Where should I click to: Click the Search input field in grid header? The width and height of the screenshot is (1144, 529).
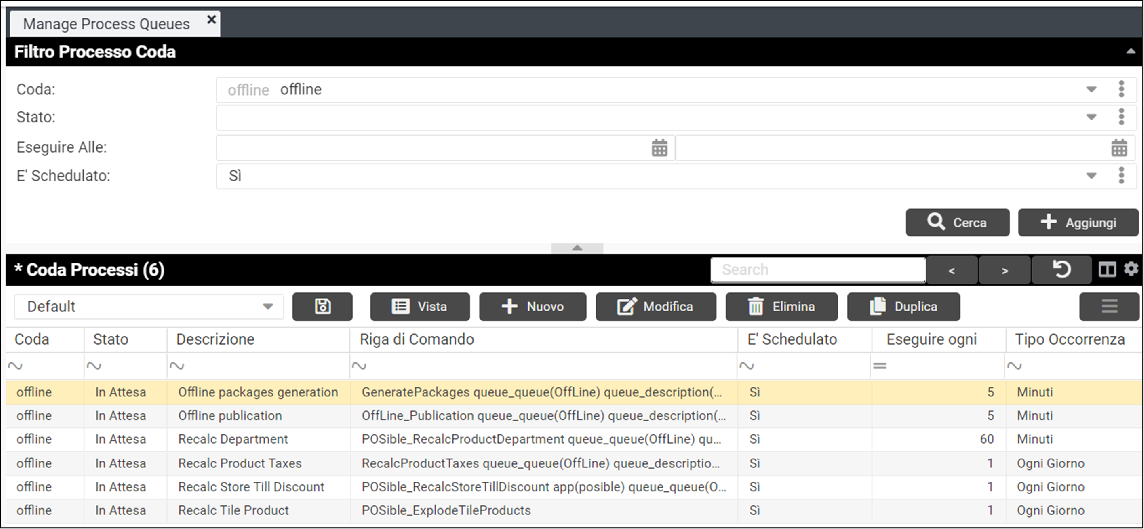(x=818, y=270)
